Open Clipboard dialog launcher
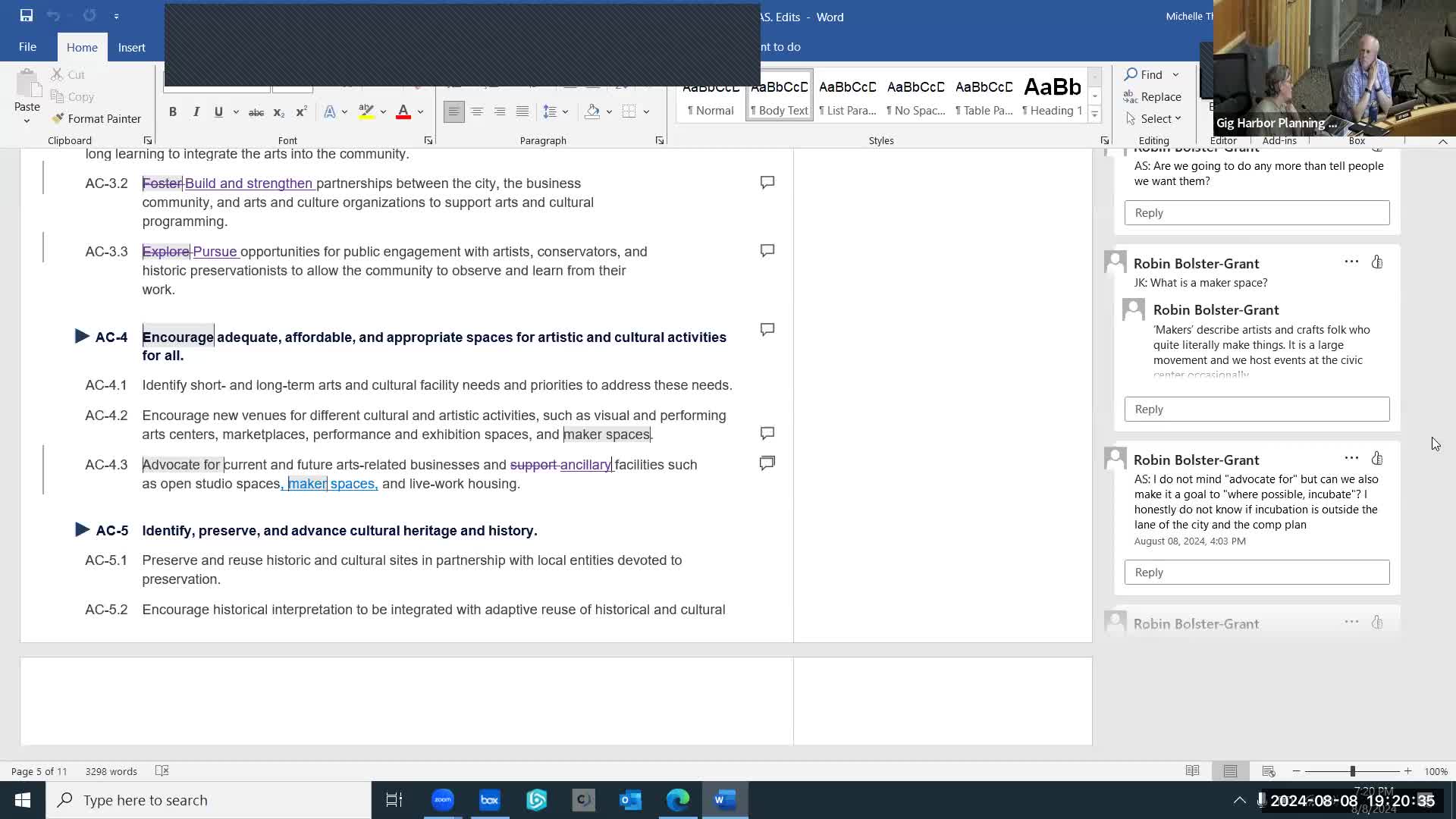Screen dimensions: 1456x819 click(x=148, y=140)
